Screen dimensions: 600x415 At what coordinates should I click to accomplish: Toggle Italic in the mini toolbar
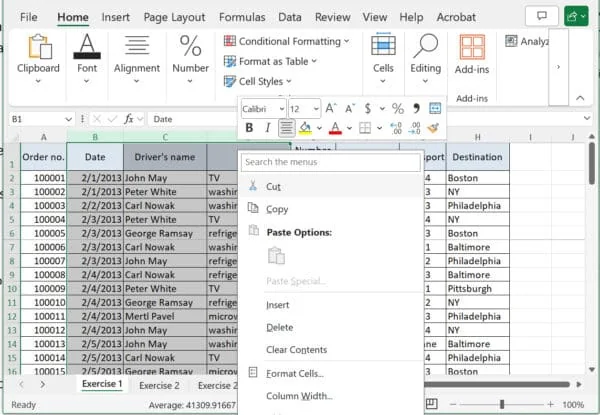[x=267, y=128]
